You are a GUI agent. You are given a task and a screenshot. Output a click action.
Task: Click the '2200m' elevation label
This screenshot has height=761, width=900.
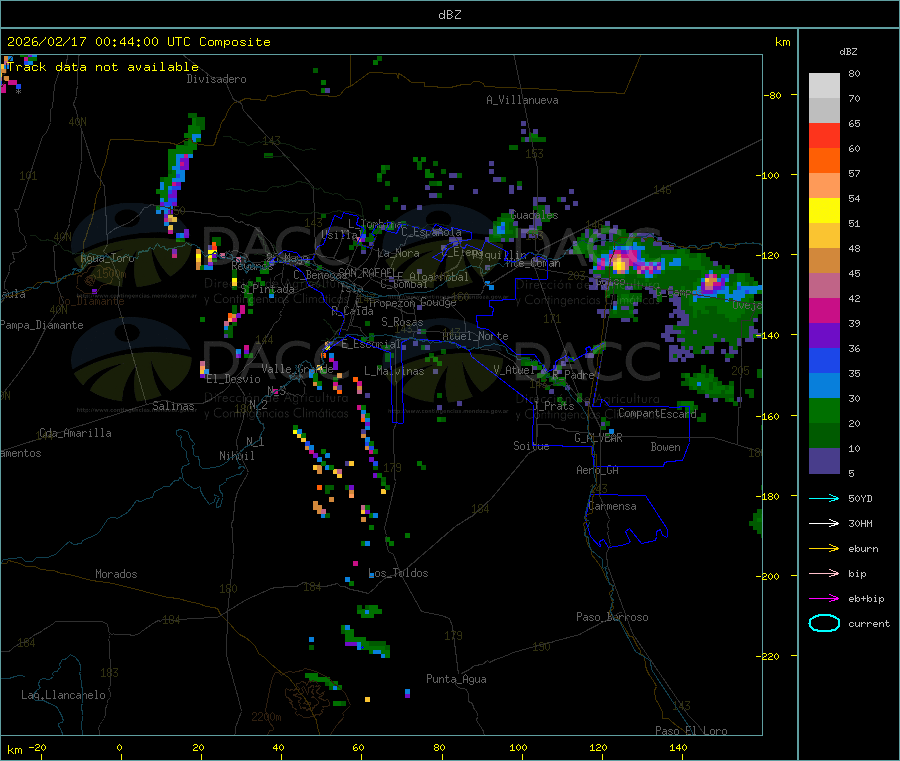[x=266, y=717]
